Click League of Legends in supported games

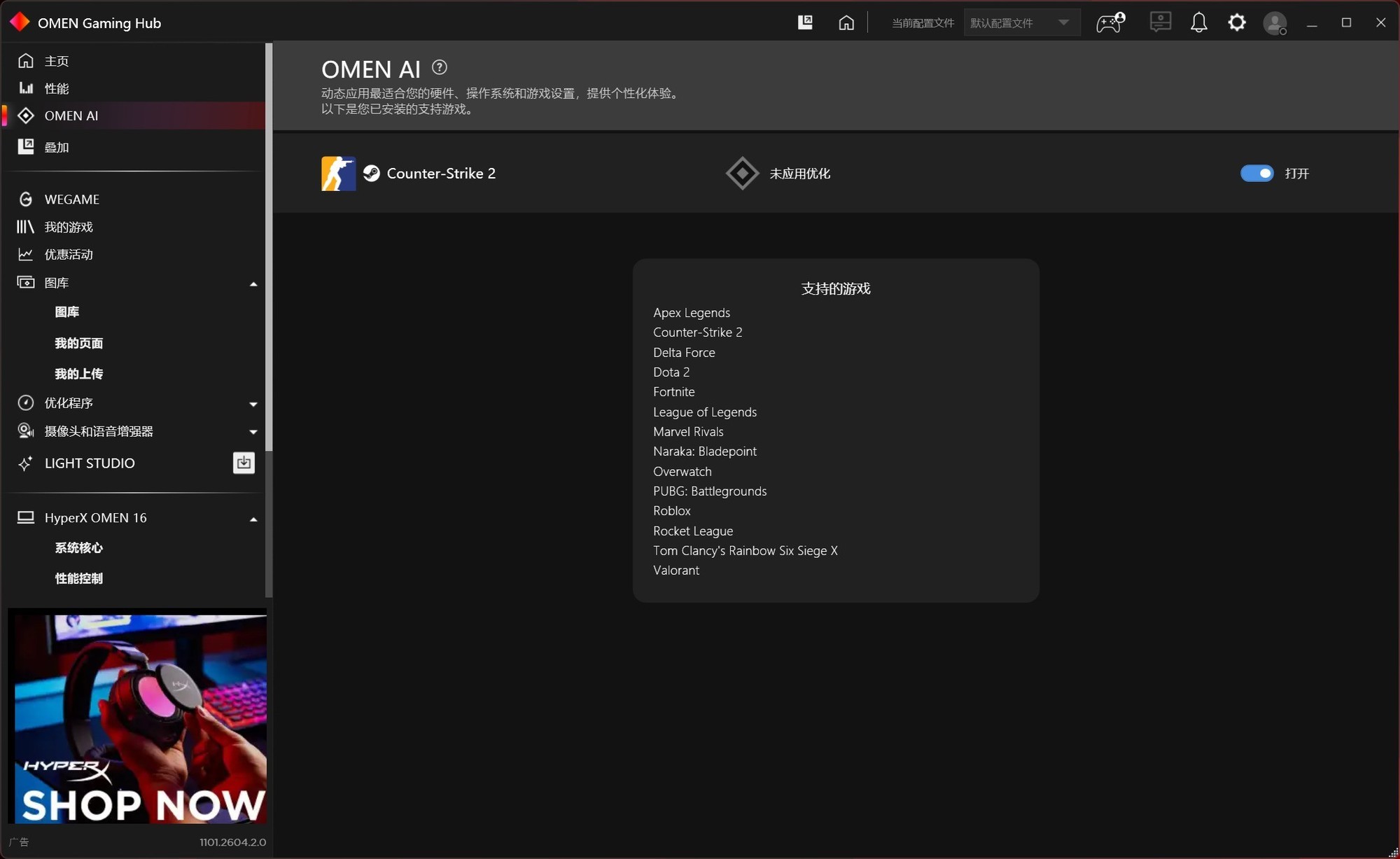pyautogui.click(x=705, y=412)
